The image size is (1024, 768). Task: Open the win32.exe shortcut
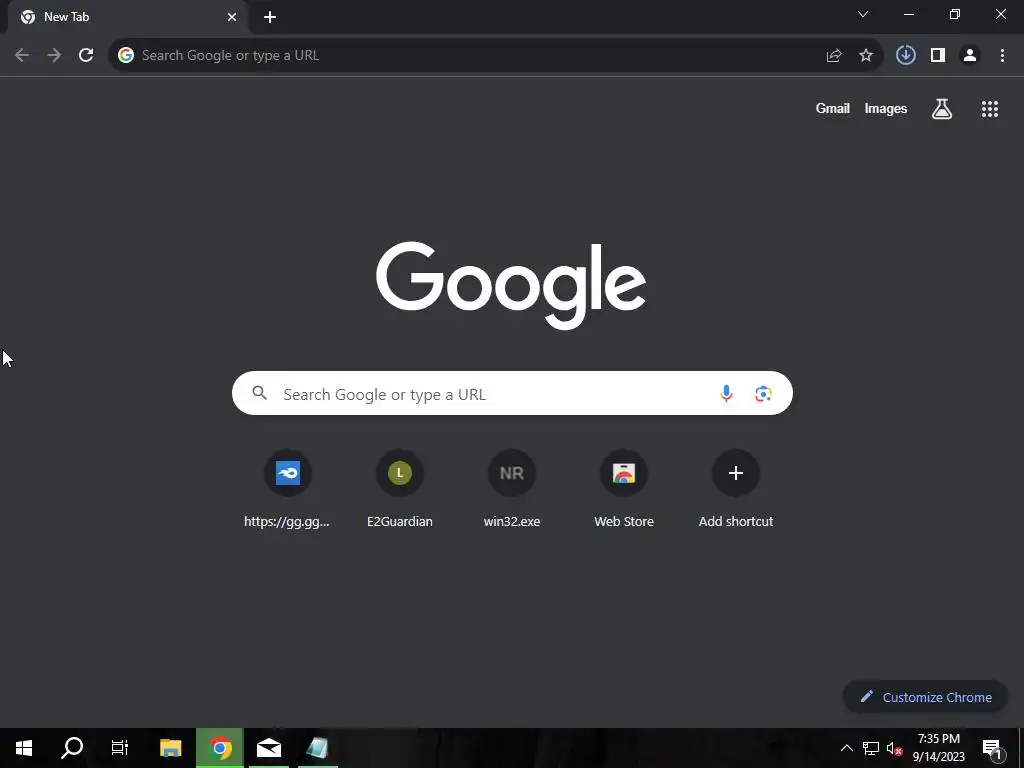point(512,488)
